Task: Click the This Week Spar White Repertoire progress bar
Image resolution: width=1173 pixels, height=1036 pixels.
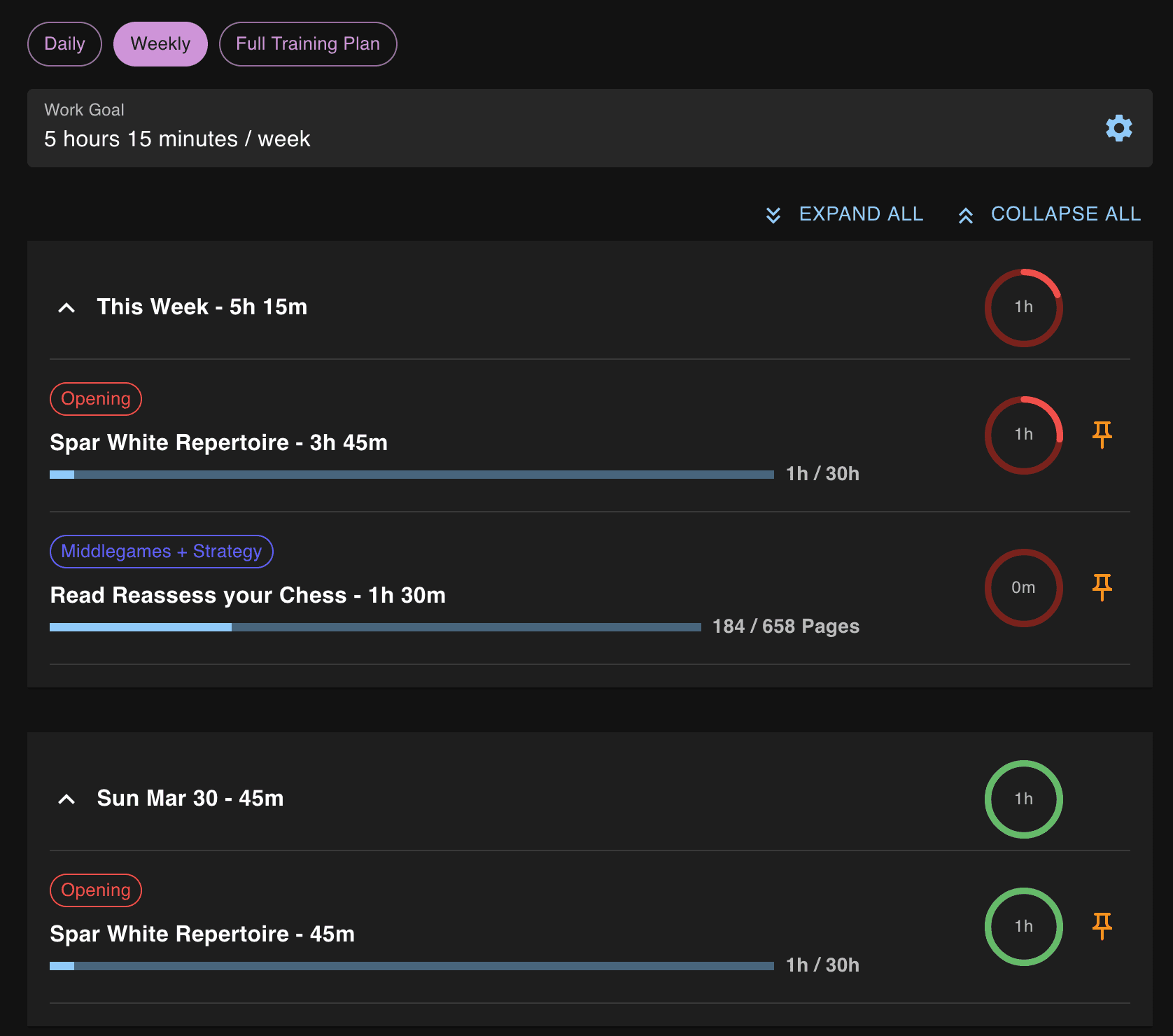Action: click(412, 475)
